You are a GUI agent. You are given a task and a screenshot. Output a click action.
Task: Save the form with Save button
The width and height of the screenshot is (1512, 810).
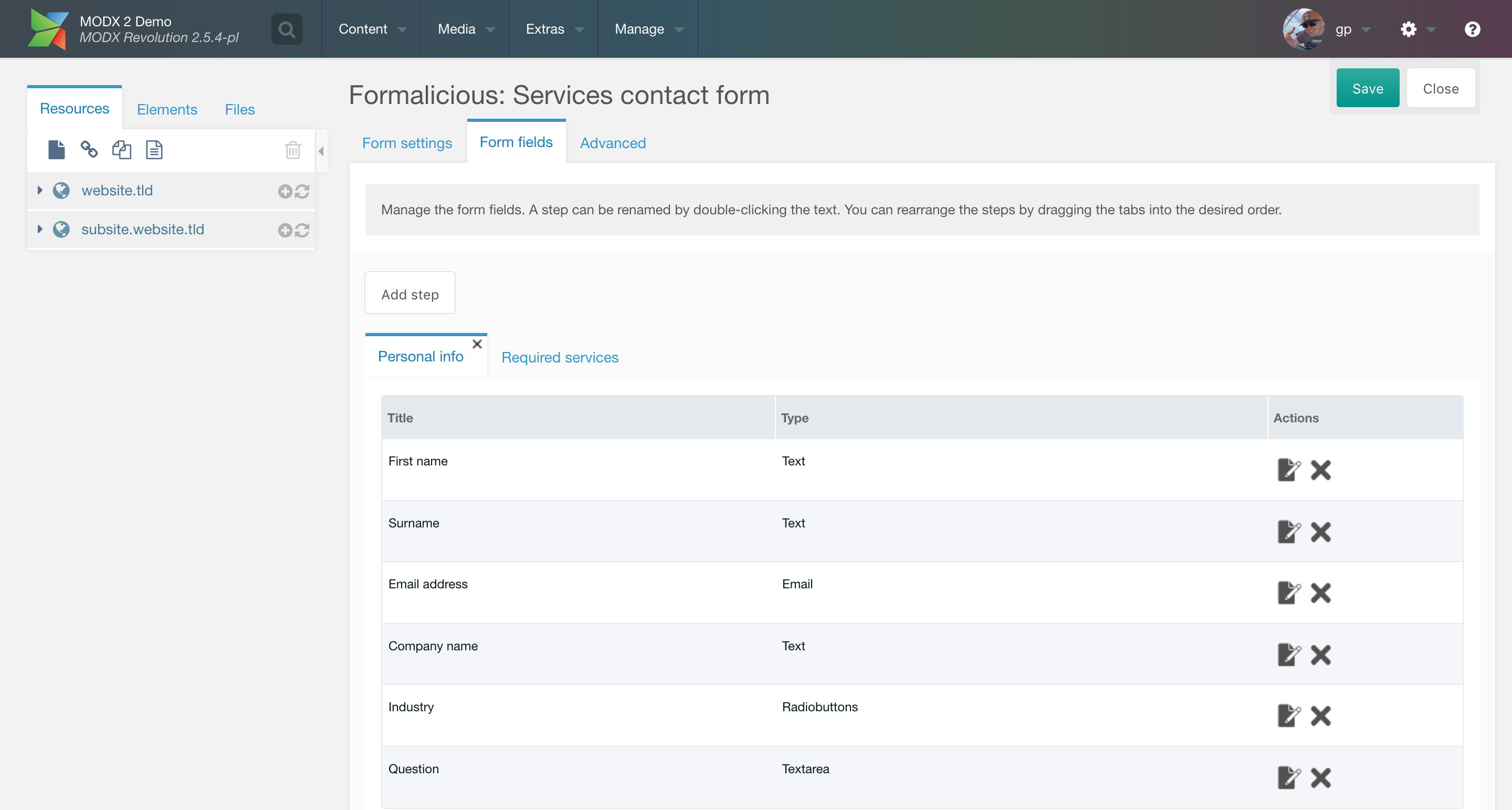pyautogui.click(x=1368, y=89)
